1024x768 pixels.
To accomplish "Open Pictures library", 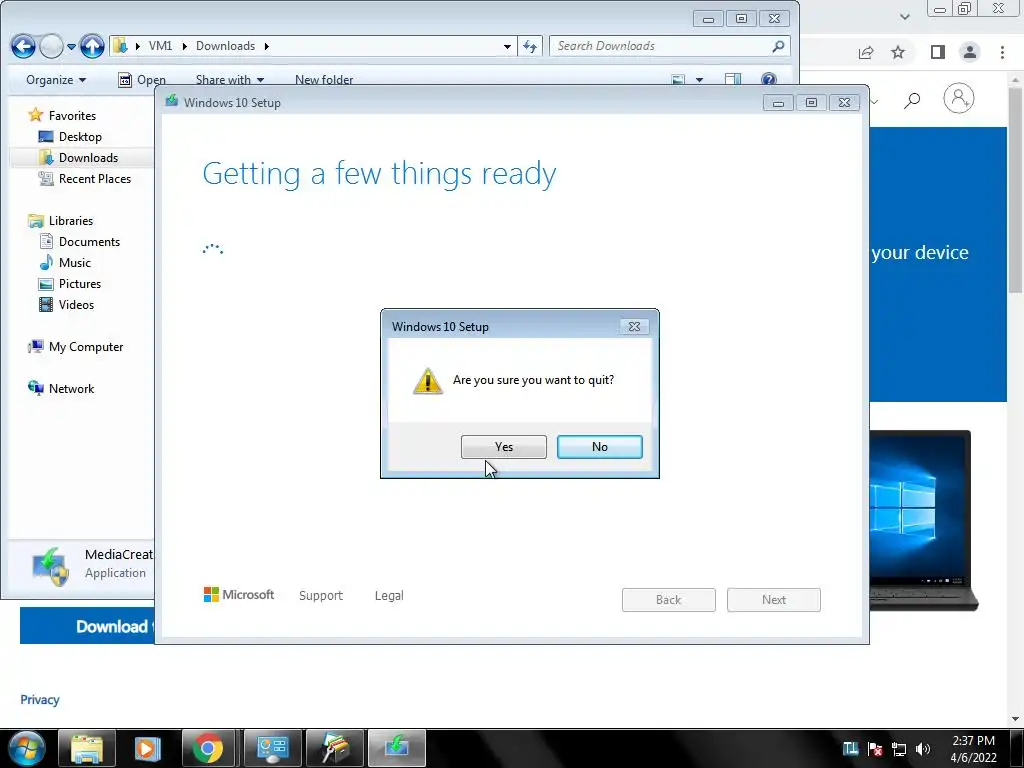I will point(80,283).
